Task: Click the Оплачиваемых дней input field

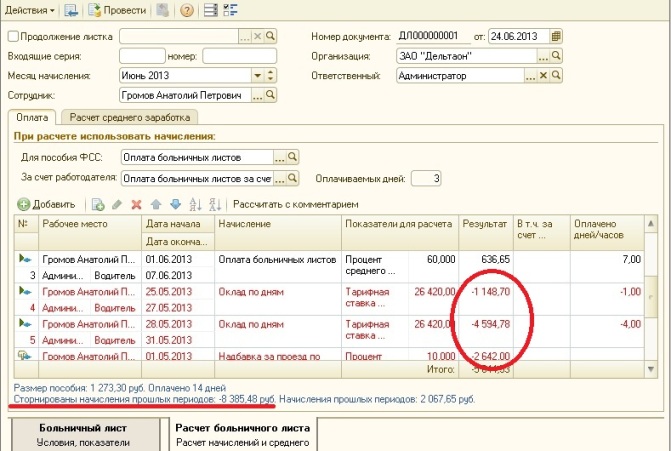Action: coord(425,178)
